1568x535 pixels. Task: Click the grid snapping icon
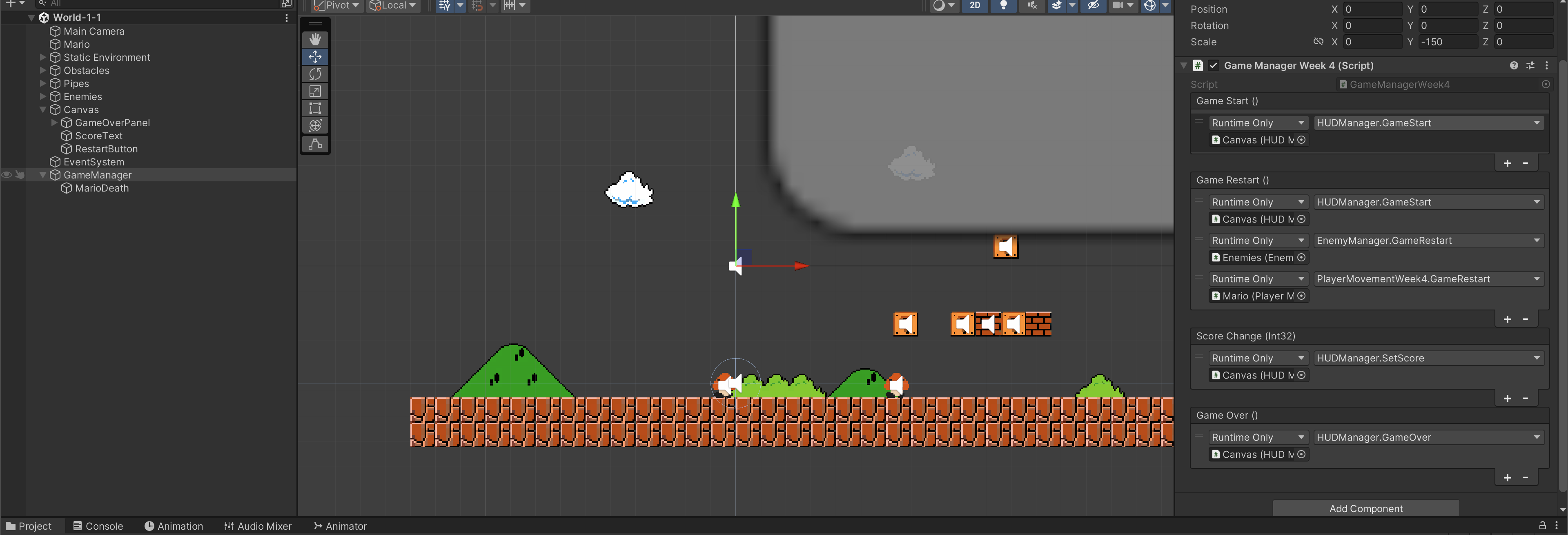(444, 5)
